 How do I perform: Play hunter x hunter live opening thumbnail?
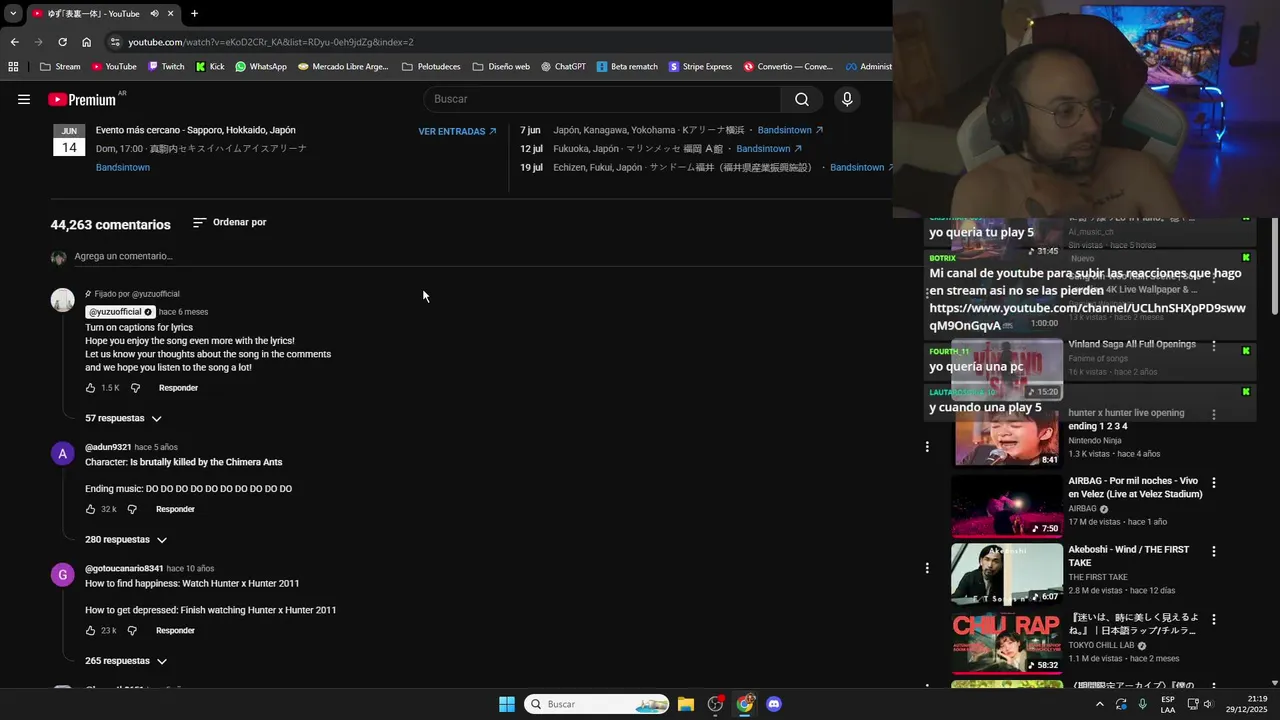click(1007, 437)
